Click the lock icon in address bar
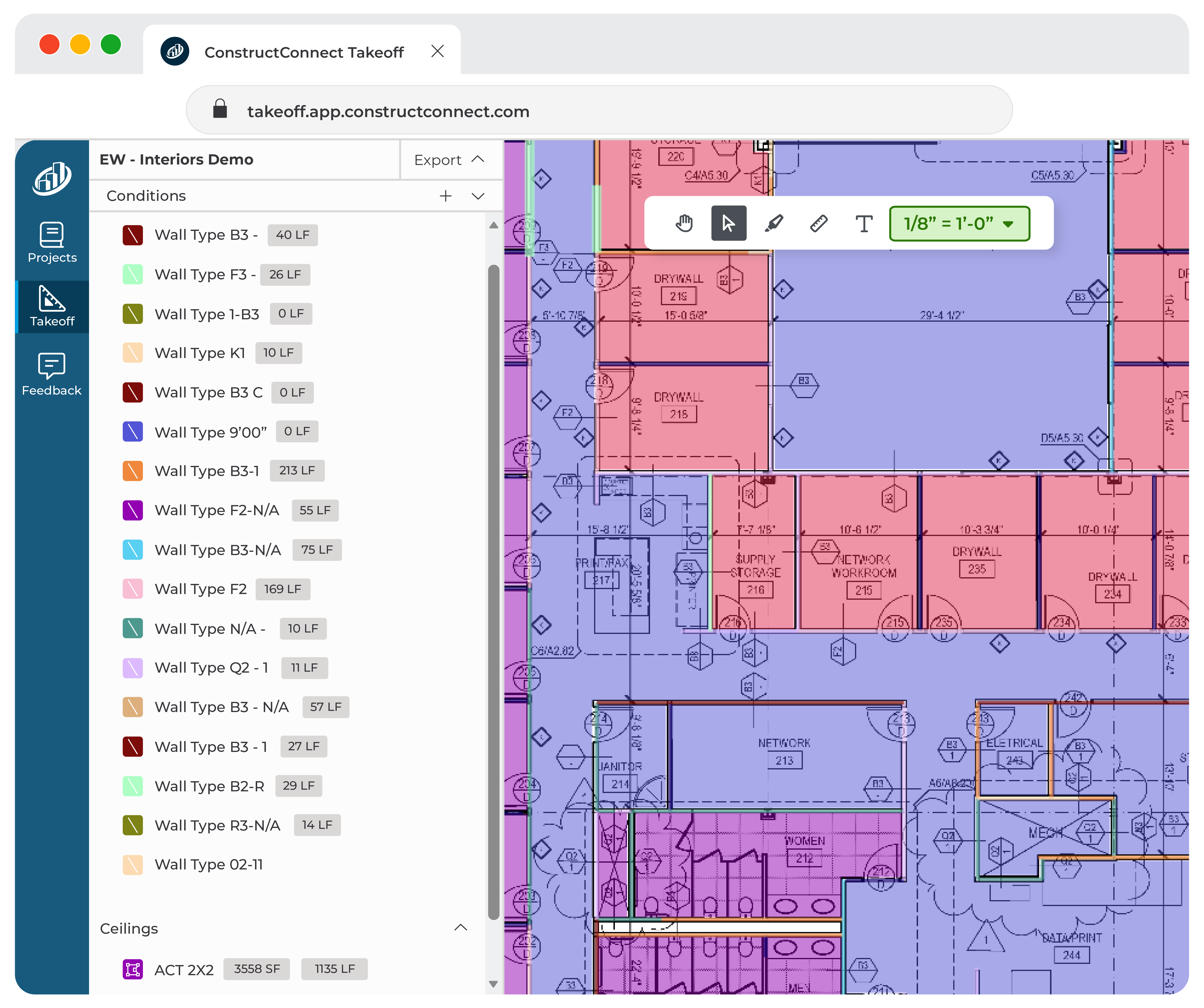The width and height of the screenshot is (1204, 1008). (x=220, y=108)
